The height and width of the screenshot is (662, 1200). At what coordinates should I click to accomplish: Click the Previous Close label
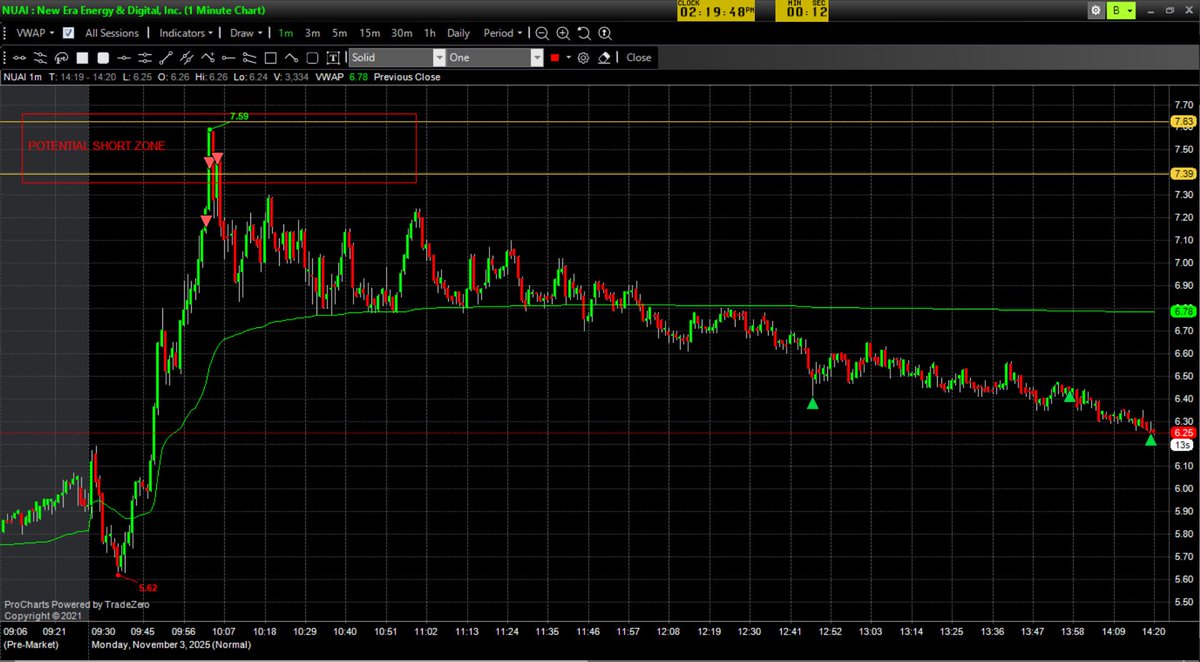click(x=407, y=77)
